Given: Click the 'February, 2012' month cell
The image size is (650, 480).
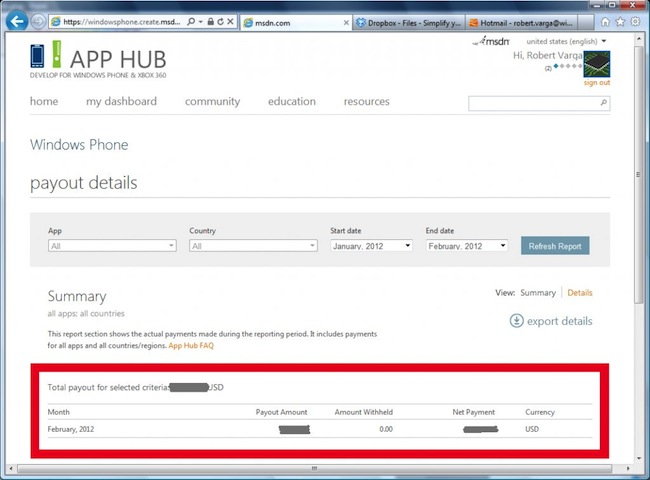Looking at the screenshot, I should [x=71, y=429].
